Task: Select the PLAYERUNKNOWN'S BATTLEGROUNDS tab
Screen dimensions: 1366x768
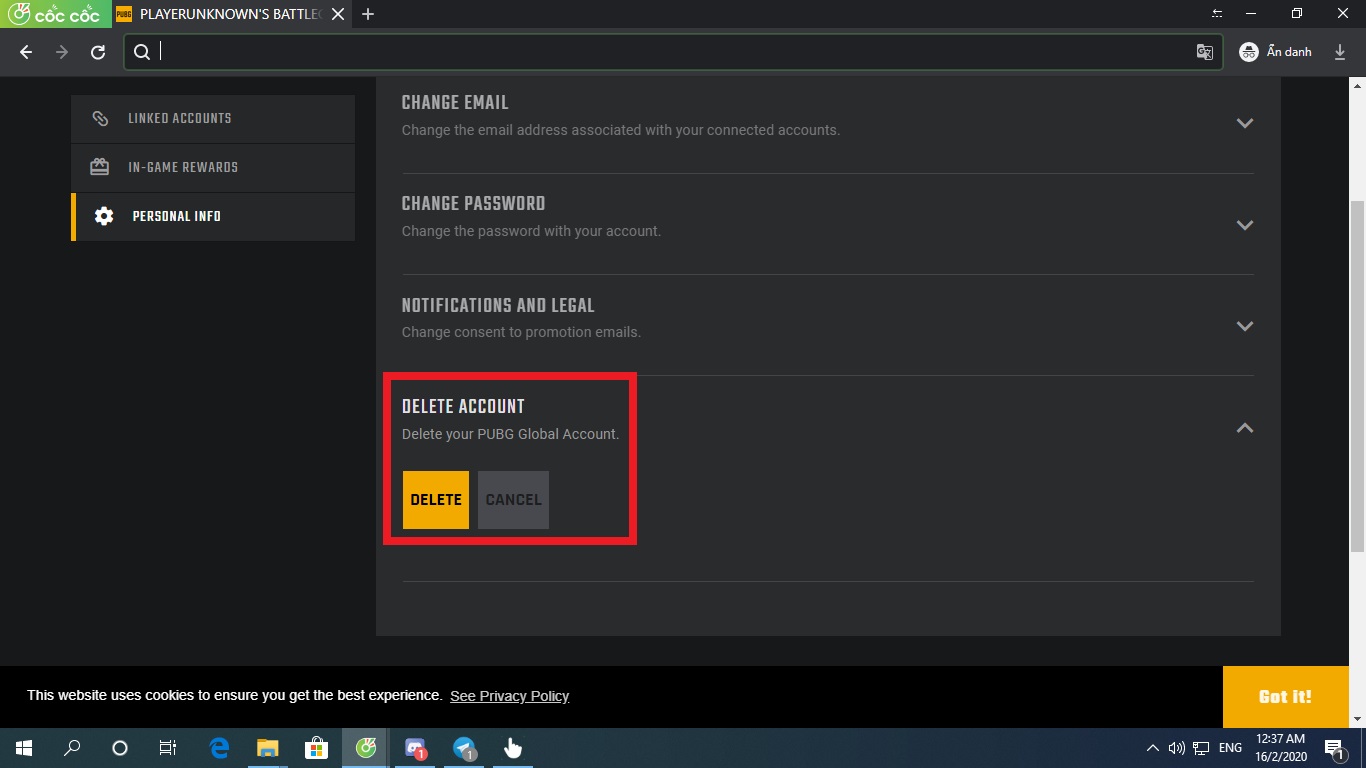Action: click(x=230, y=14)
